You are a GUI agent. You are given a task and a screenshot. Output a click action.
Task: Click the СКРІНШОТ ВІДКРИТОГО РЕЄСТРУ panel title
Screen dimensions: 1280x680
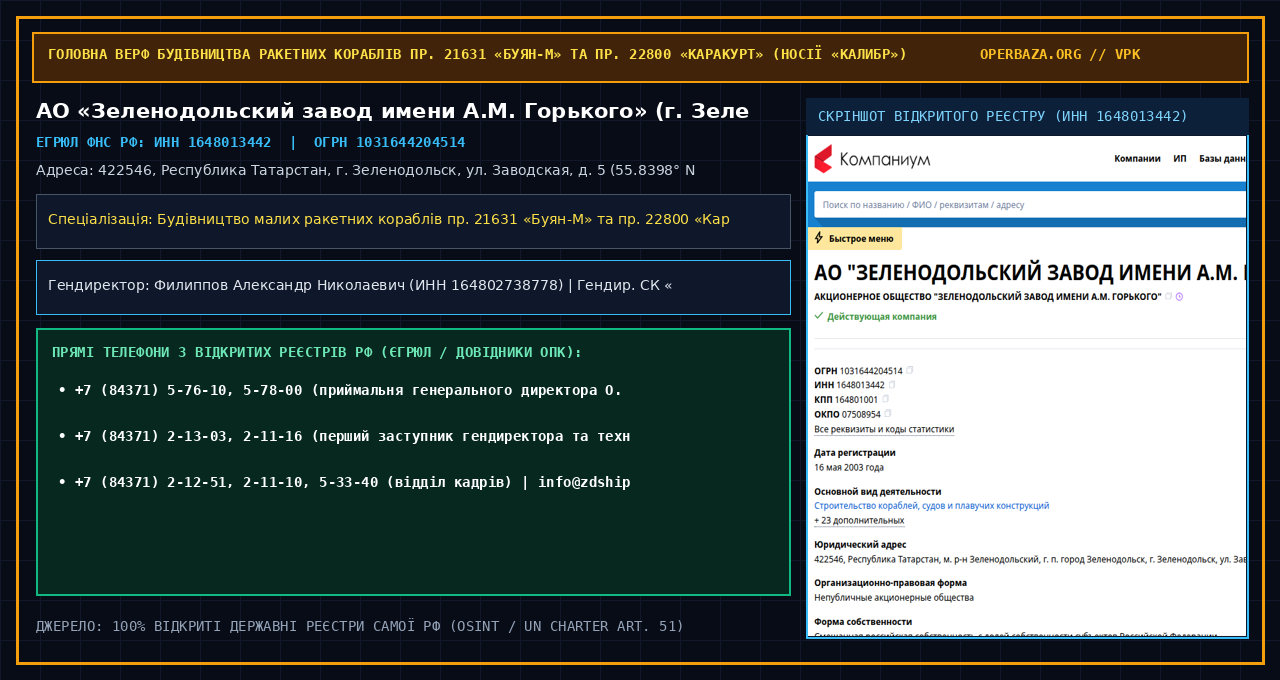tap(1003, 116)
